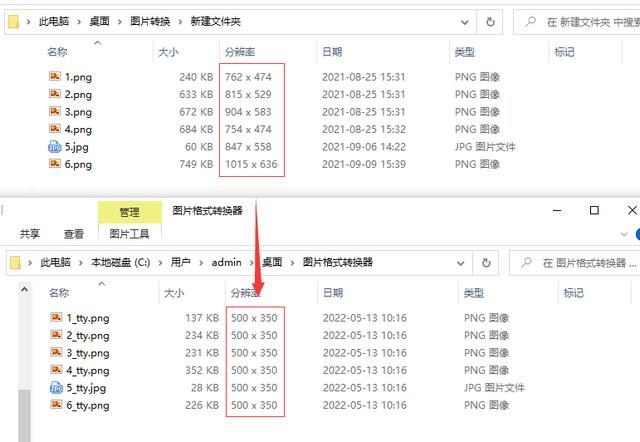Sort top window by 大小 column
The width and height of the screenshot is (640, 442).
coord(168,52)
